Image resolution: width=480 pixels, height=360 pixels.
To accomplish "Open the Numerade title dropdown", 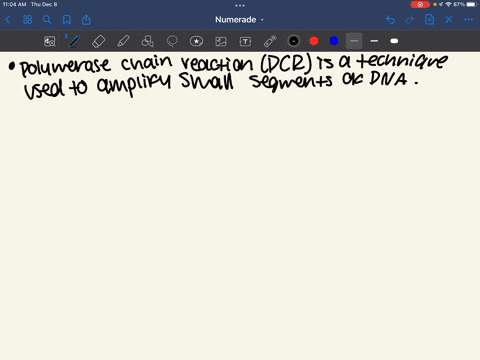I will (x=239, y=20).
